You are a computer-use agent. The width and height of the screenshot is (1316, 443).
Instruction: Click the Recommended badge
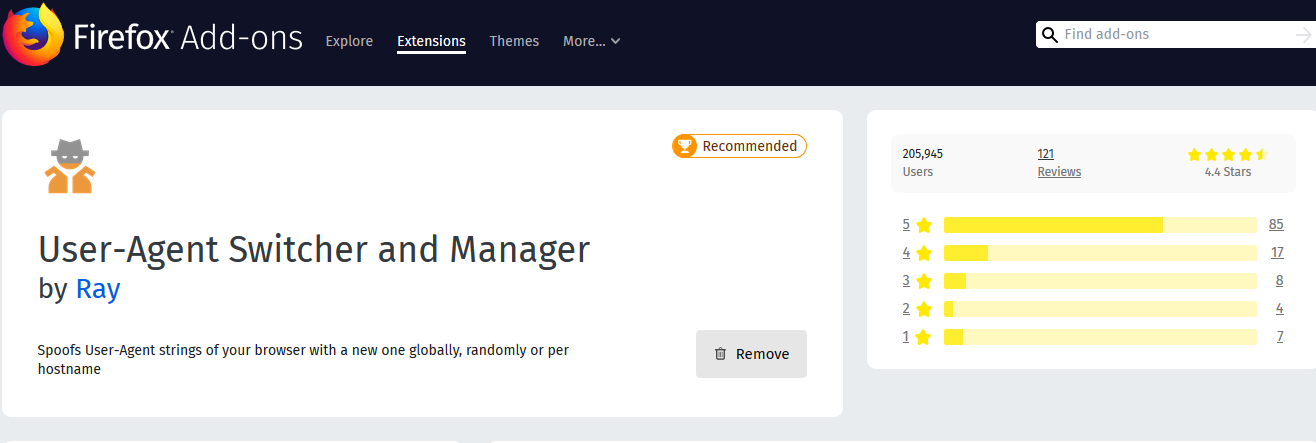click(x=739, y=146)
